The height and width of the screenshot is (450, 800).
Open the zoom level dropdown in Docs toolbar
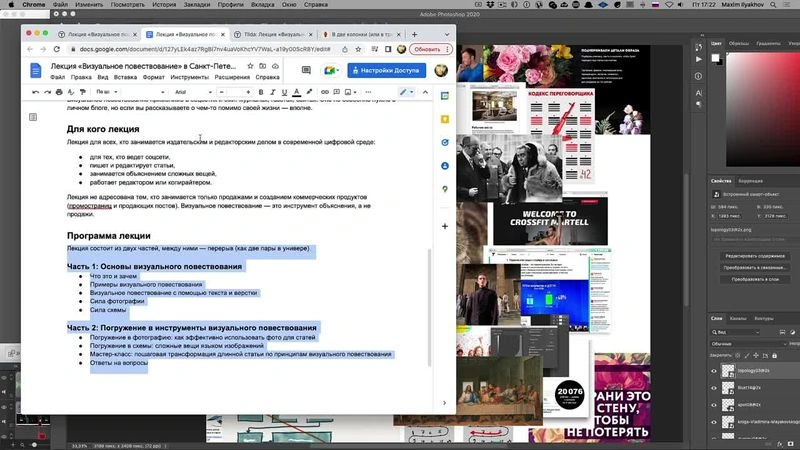coord(107,92)
